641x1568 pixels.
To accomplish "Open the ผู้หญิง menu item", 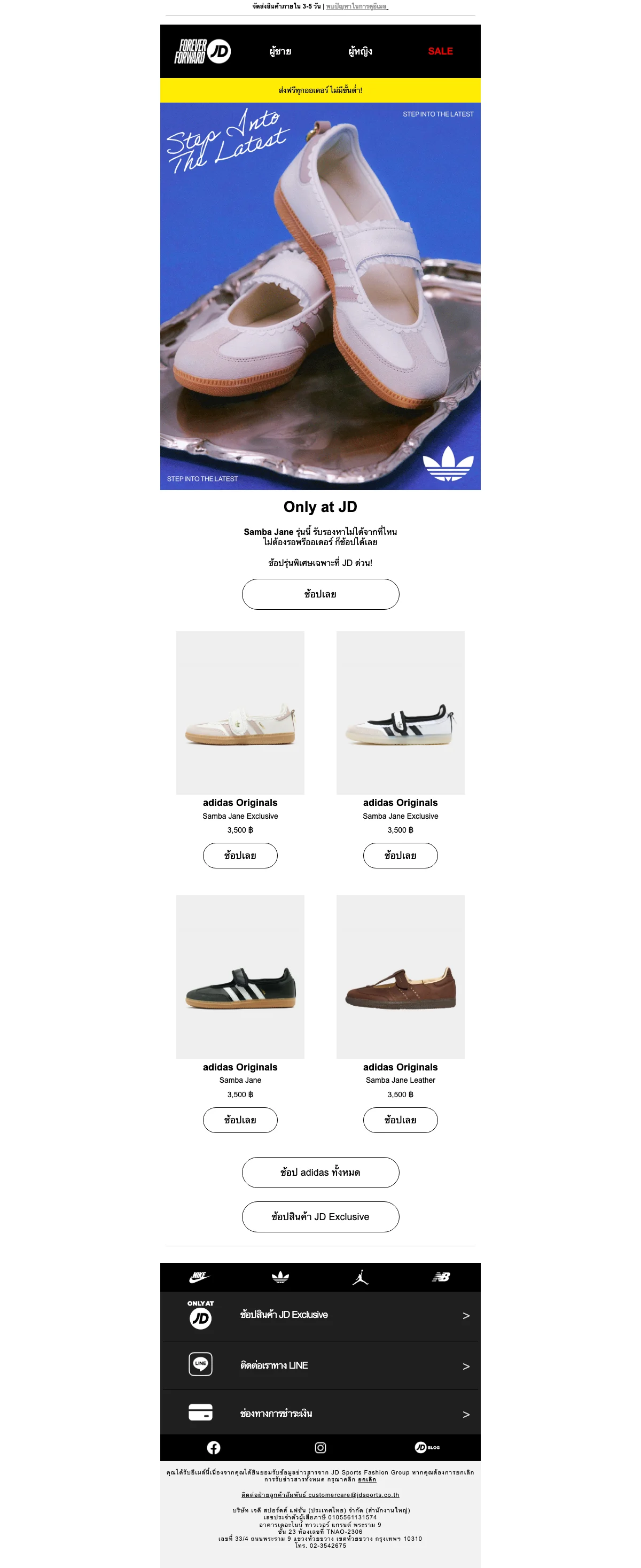I will point(360,51).
